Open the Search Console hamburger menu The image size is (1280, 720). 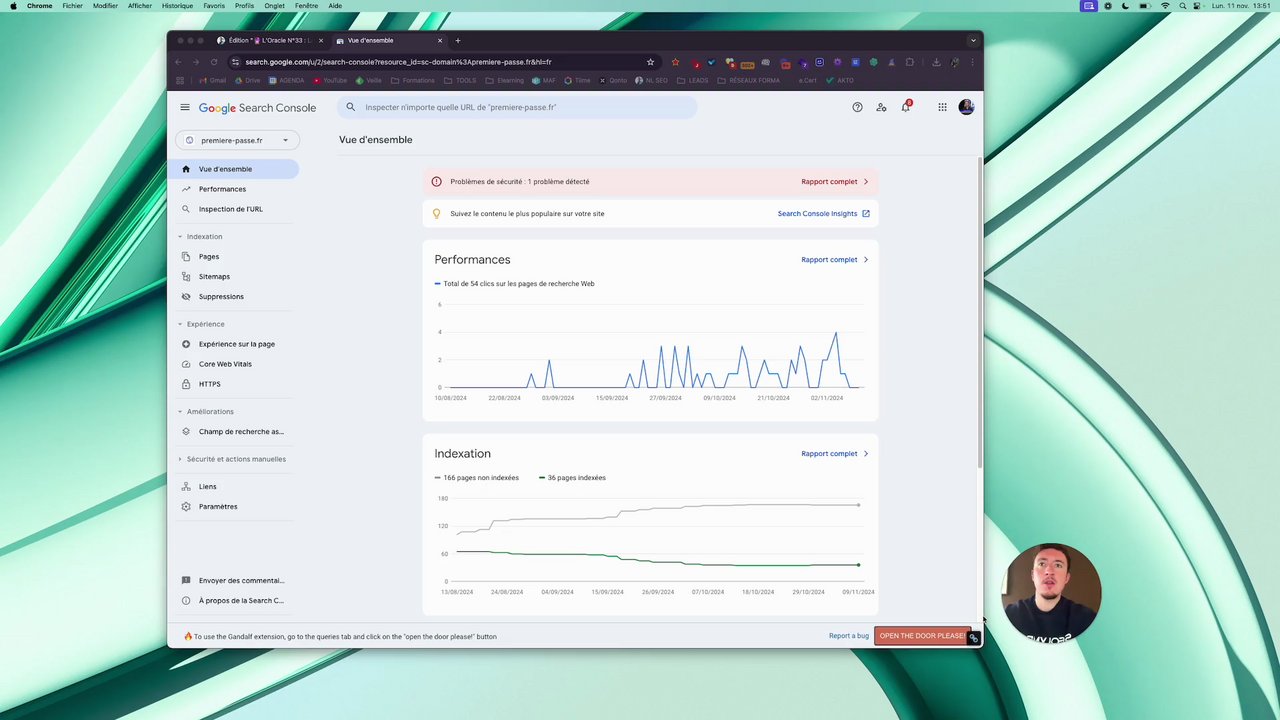[x=185, y=107]
